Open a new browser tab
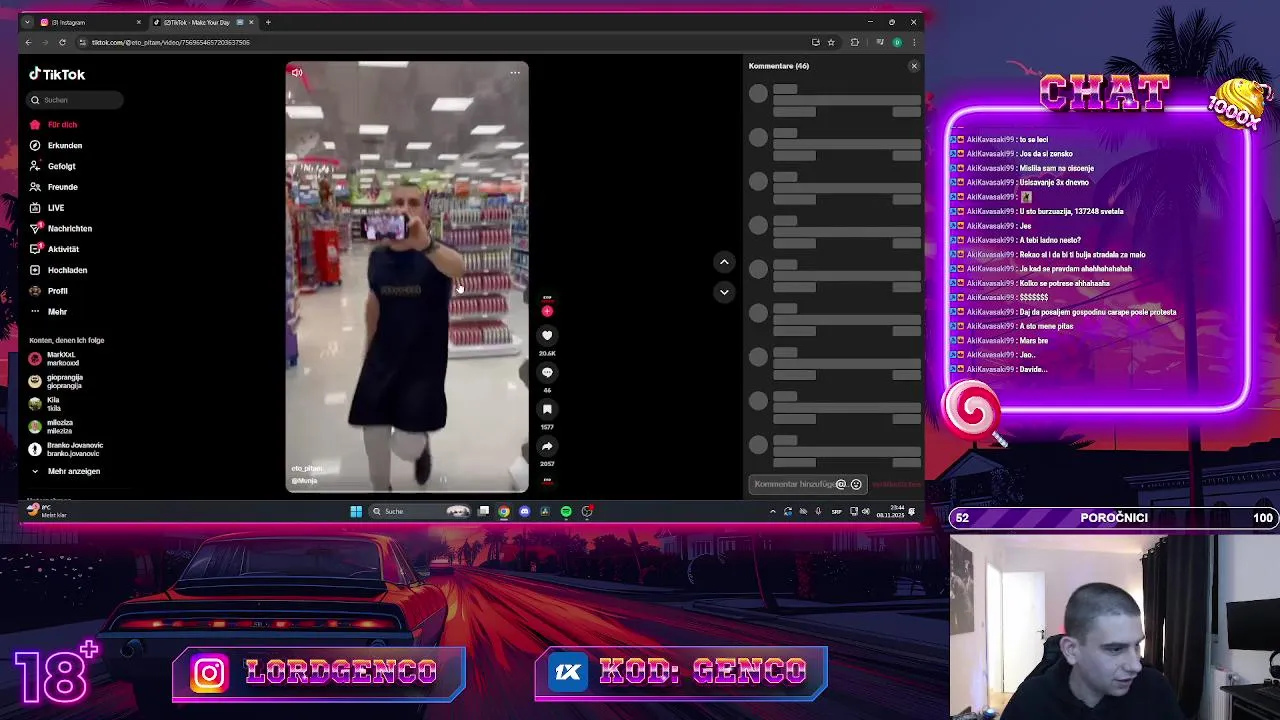1280x720 pixels. pyautogui.click(x=268, y=22)
